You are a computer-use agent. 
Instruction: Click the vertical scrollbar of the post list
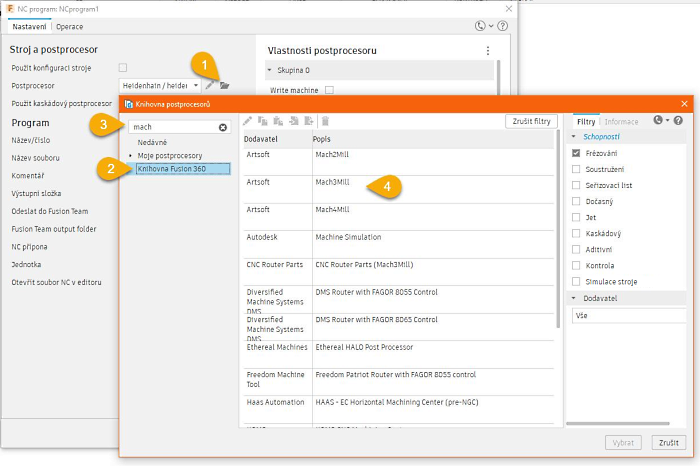(558, 229)
